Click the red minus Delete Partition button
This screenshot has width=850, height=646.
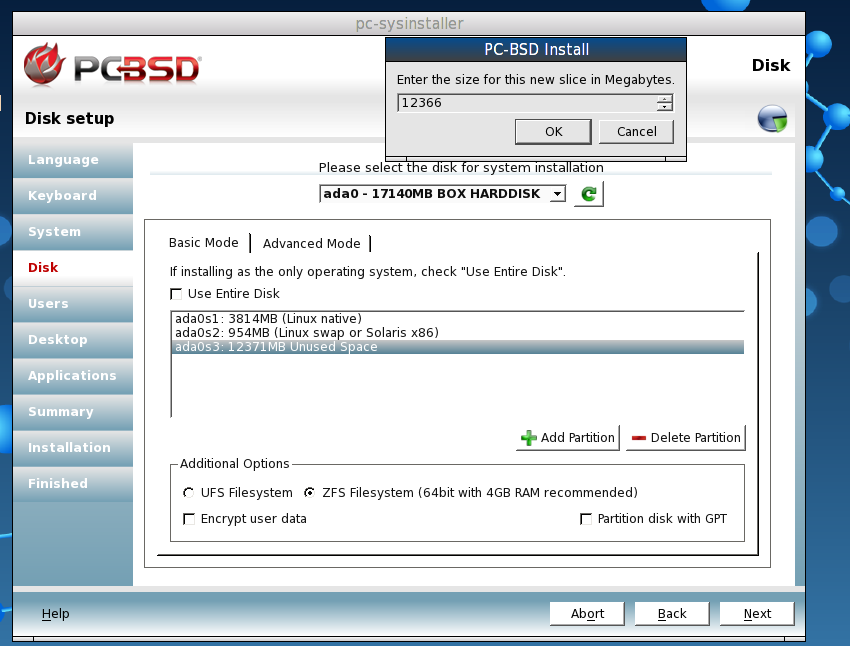pyautogui.click(x=686, y=437)
